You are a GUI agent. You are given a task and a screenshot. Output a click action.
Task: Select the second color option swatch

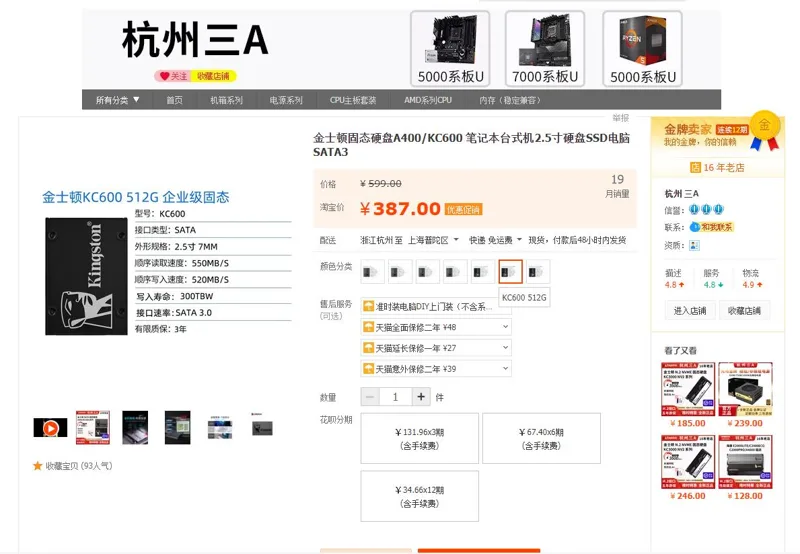pos(400,272)
